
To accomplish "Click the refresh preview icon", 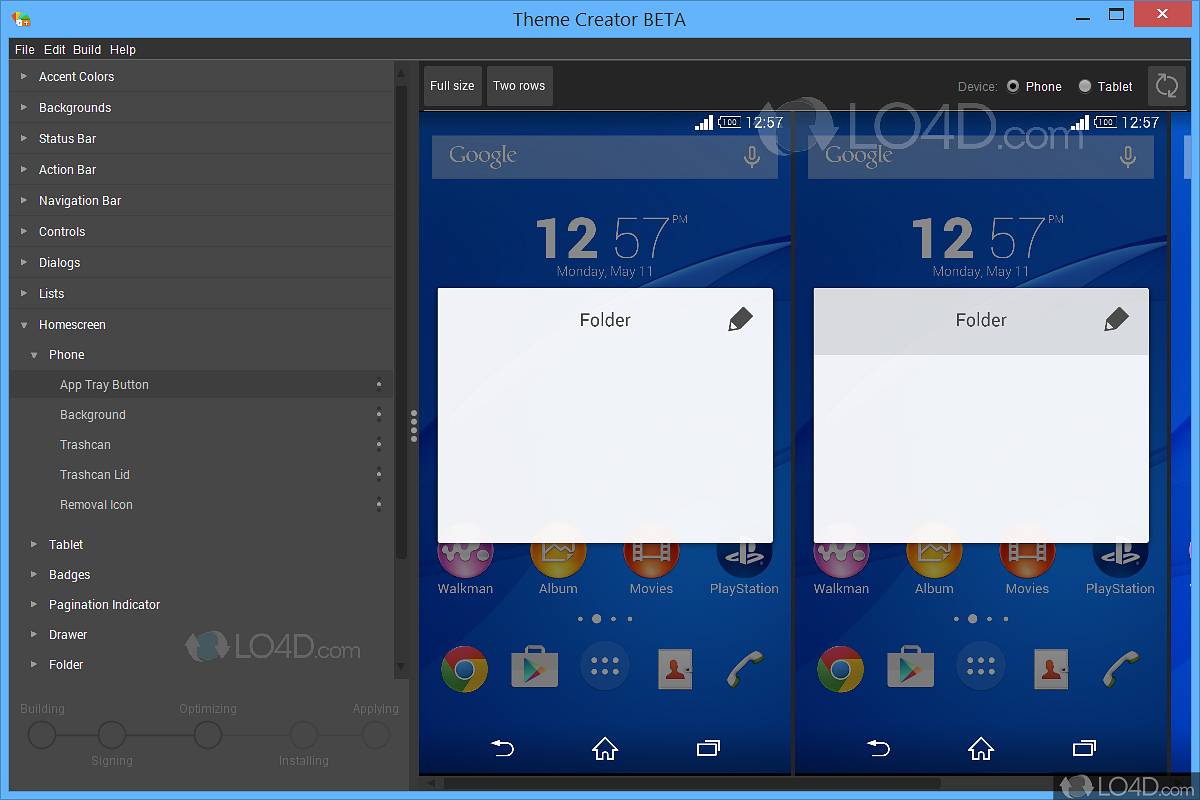I will tap(1166, 86).
